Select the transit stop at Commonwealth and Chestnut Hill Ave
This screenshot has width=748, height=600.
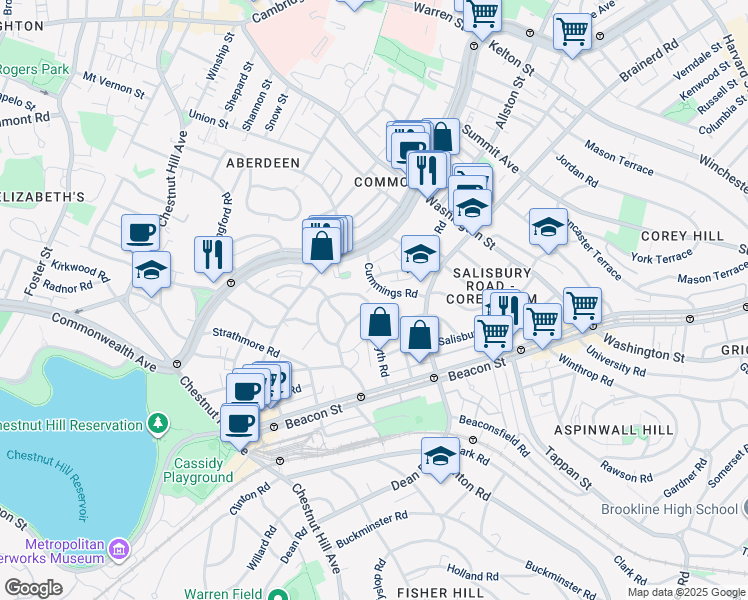click(x=177, y=364)
